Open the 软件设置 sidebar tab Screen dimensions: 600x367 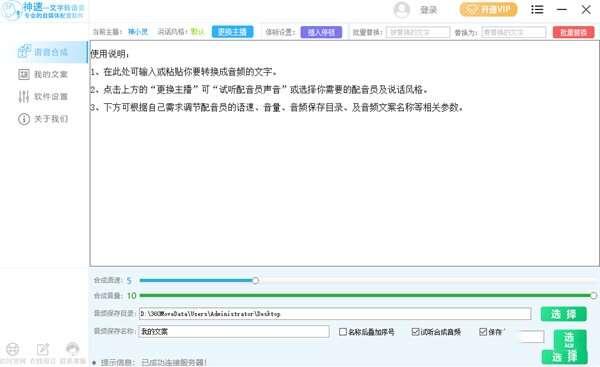click(44, 96)
